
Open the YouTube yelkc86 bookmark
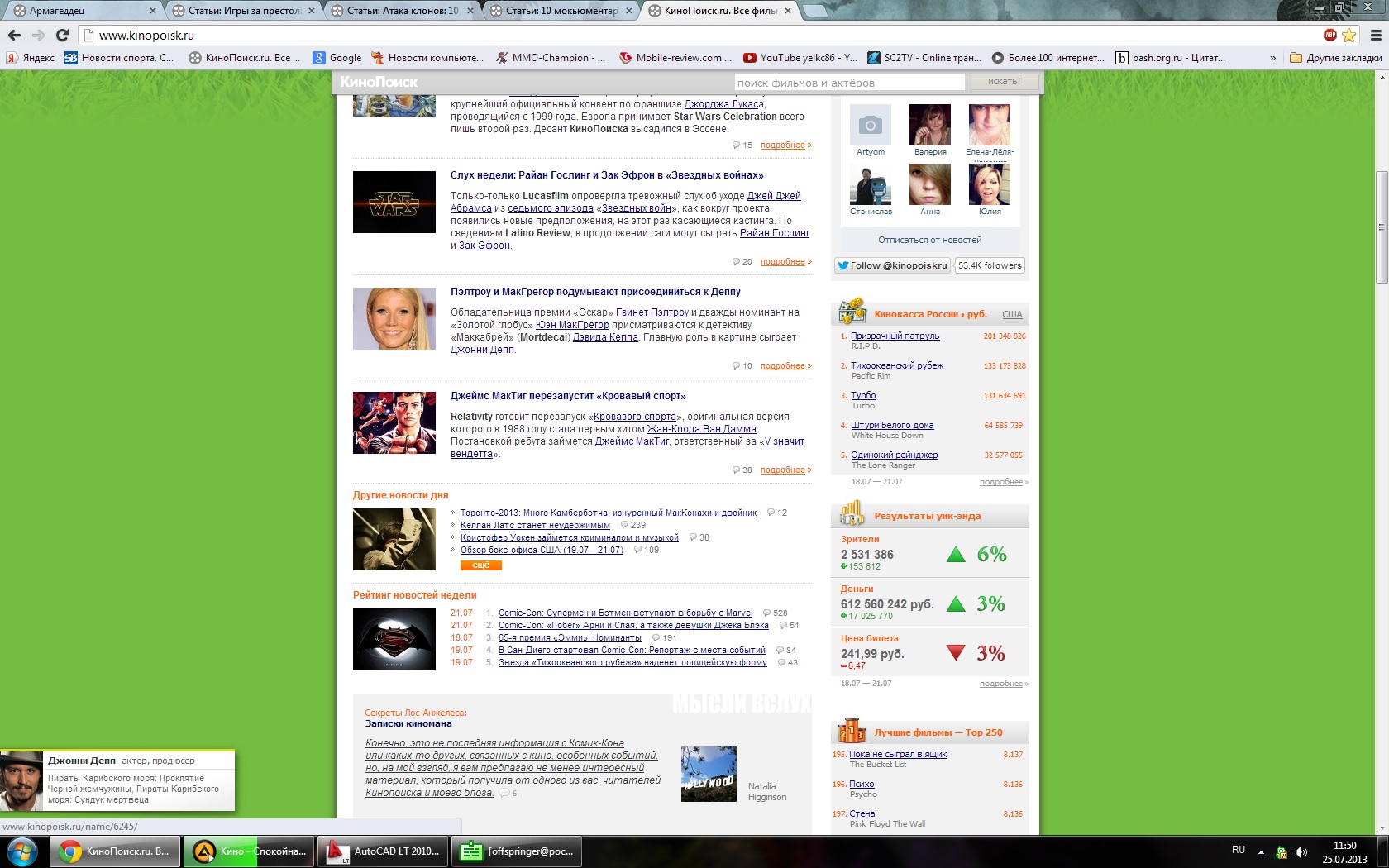coord(800,58)
